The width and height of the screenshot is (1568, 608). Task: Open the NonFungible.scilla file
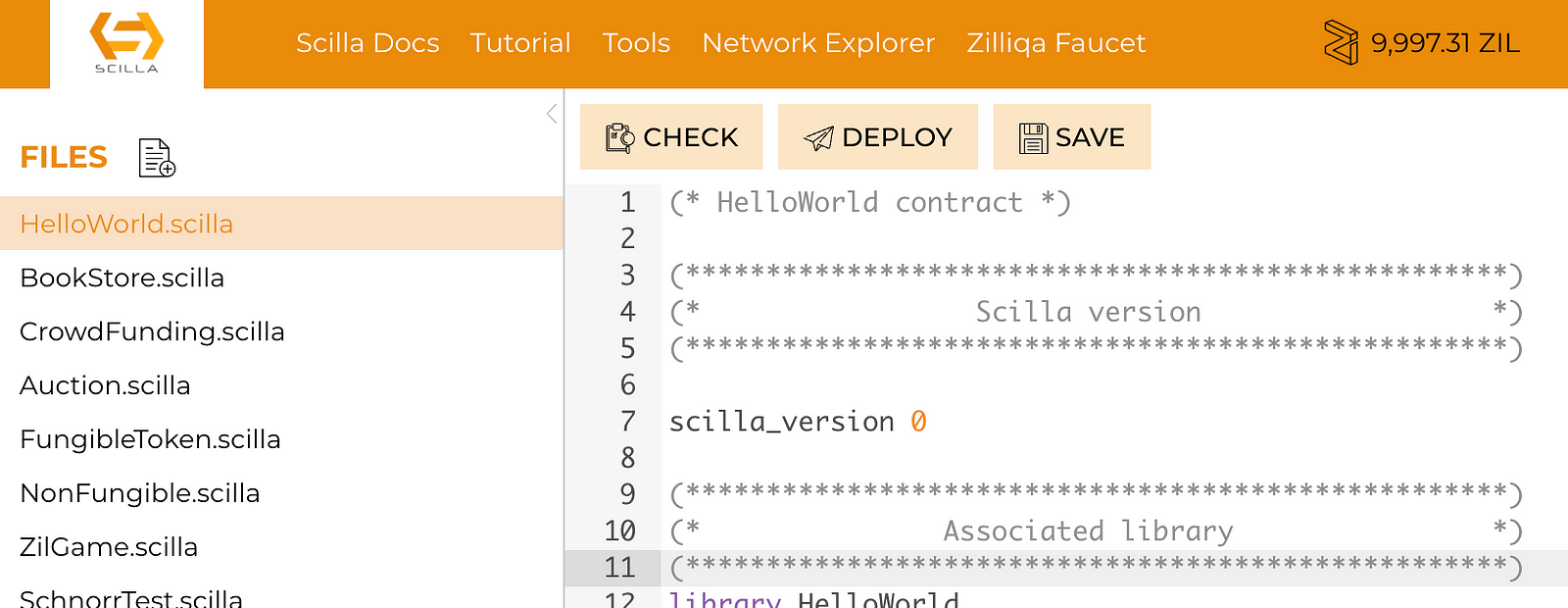[281, 493]
